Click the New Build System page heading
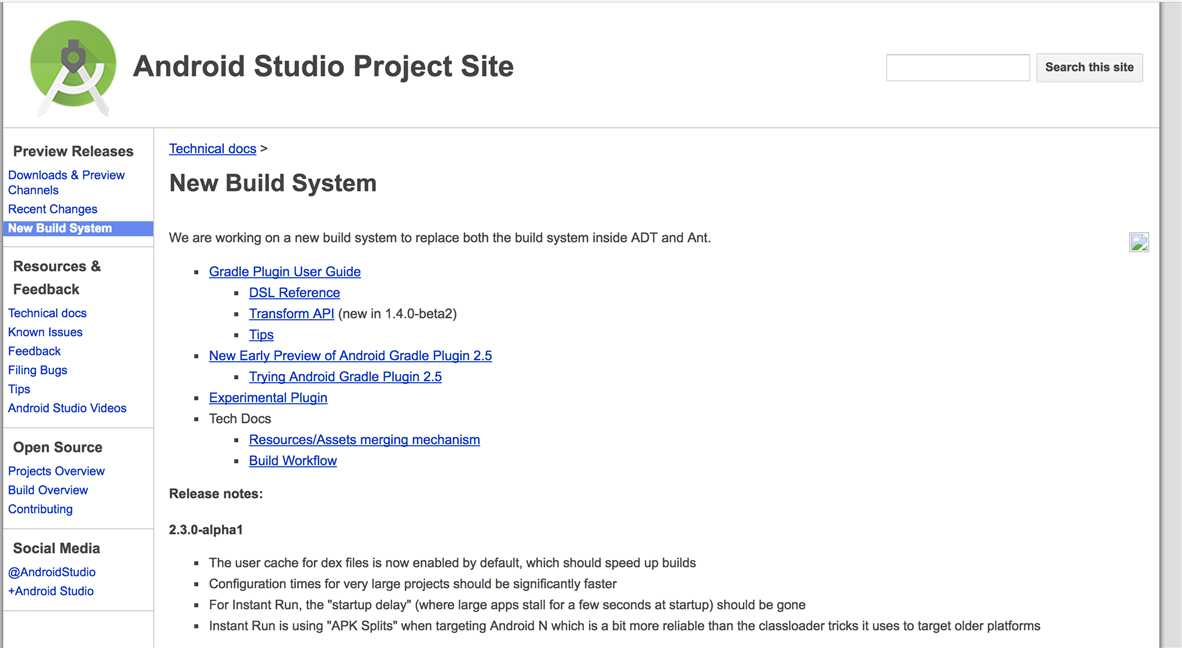This screenshot has height=648, width=1182. [x=273, y=183]
